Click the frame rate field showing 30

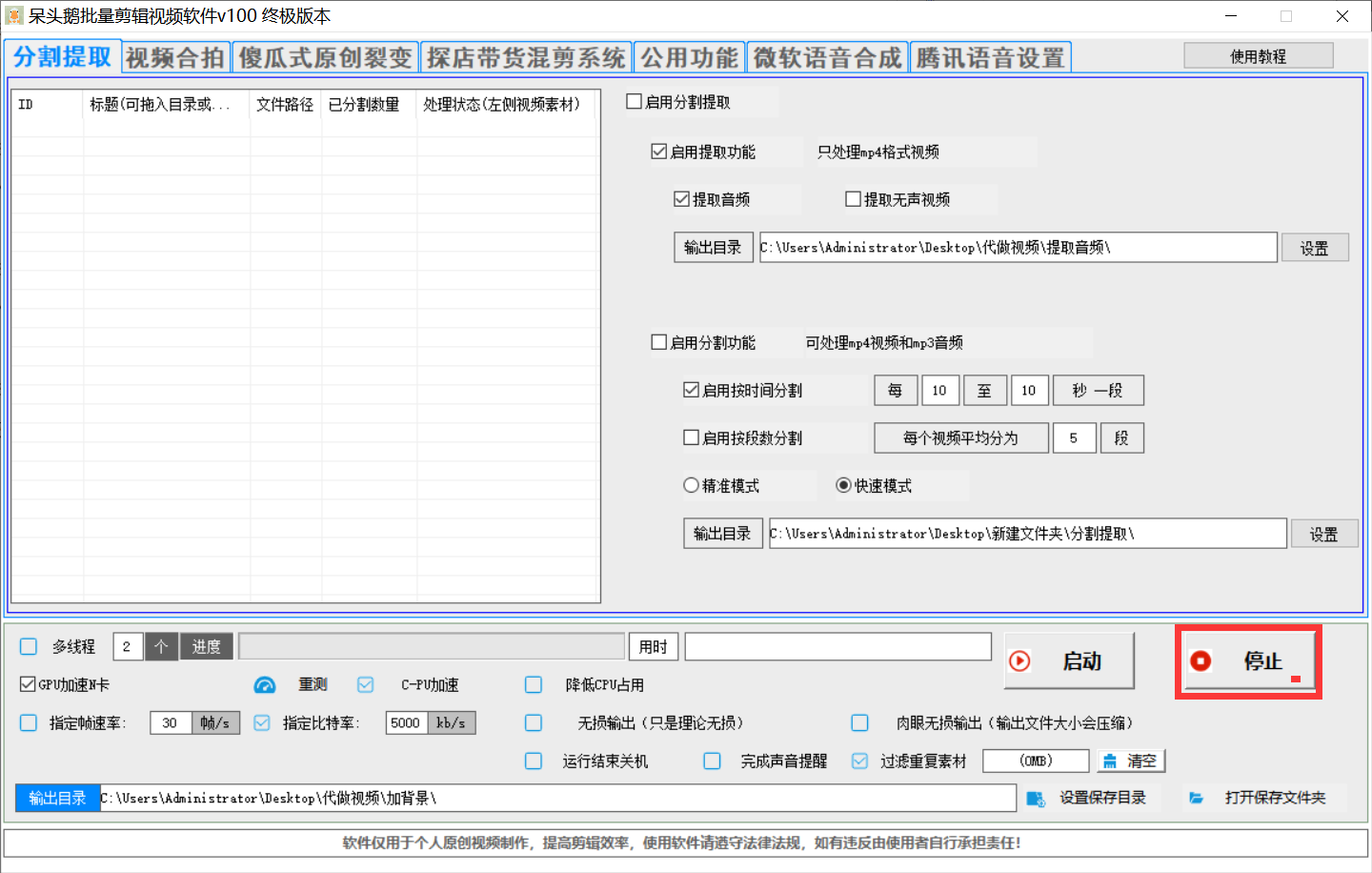(171, 722)
